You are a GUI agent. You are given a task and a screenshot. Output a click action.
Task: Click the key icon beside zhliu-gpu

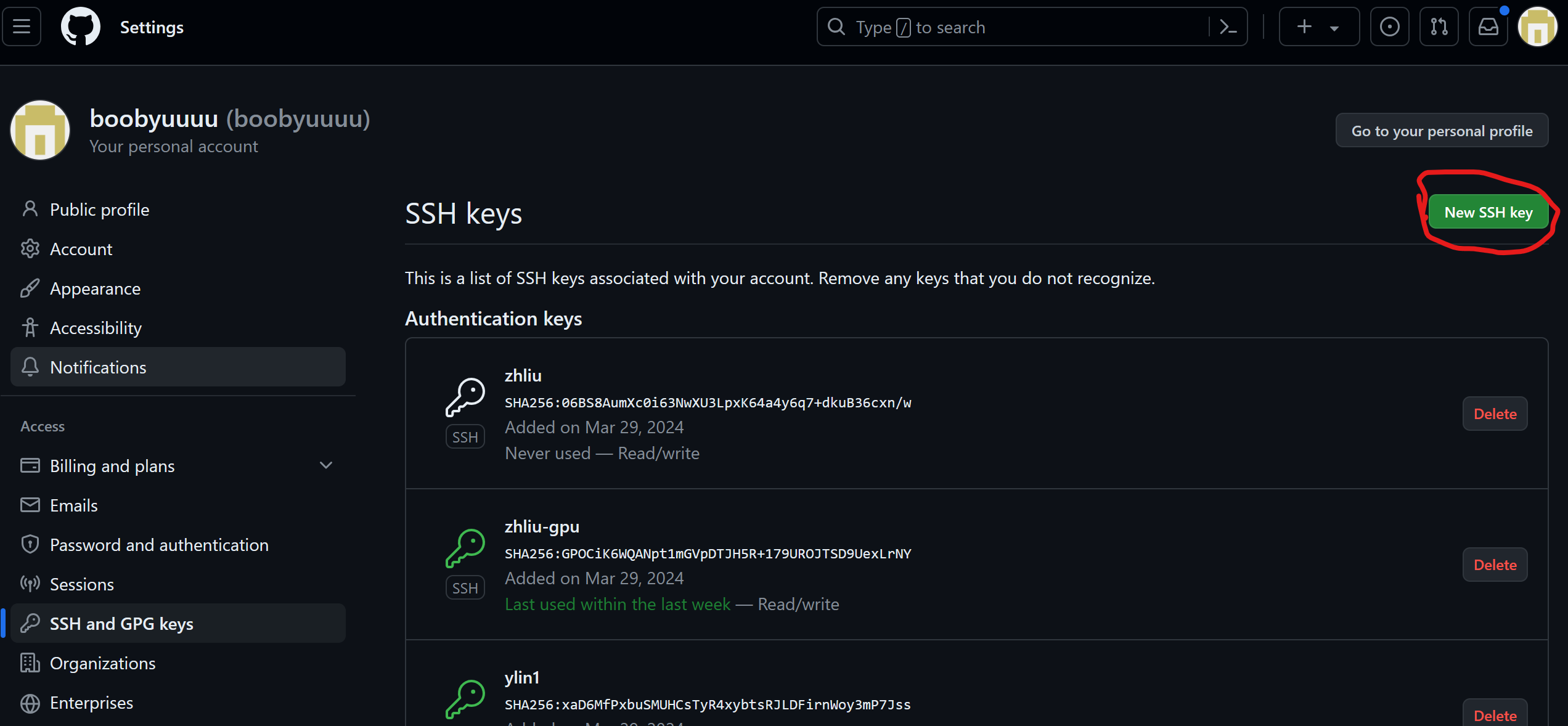(465, 548)
